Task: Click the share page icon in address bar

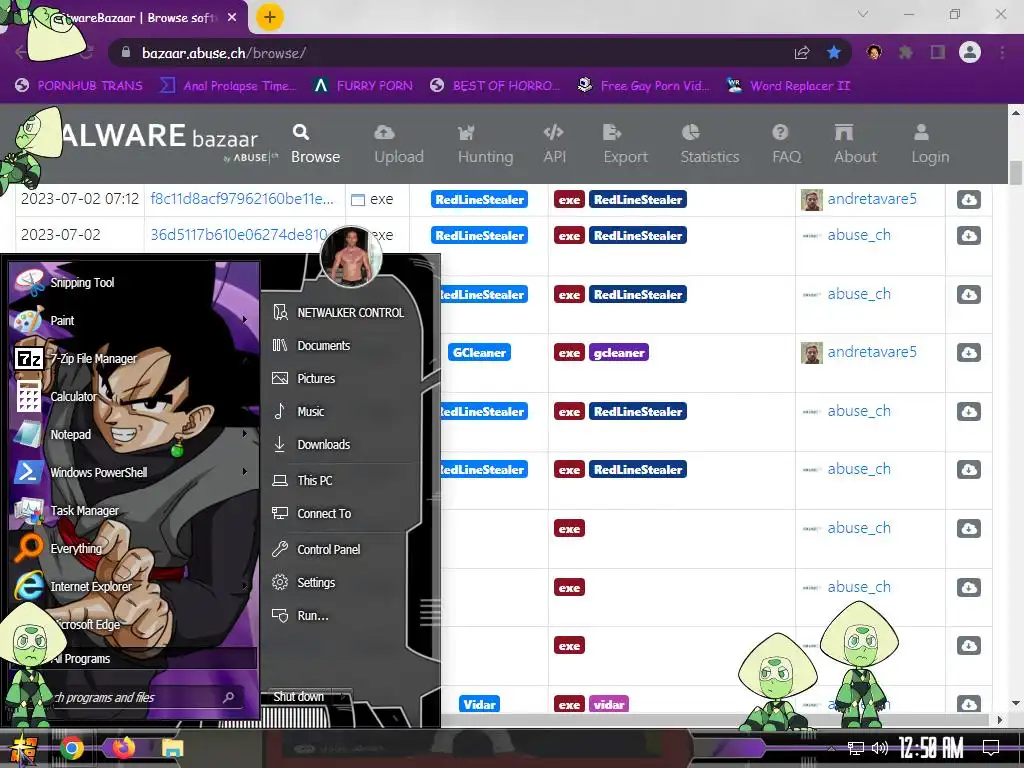Action: coord(802,53)
